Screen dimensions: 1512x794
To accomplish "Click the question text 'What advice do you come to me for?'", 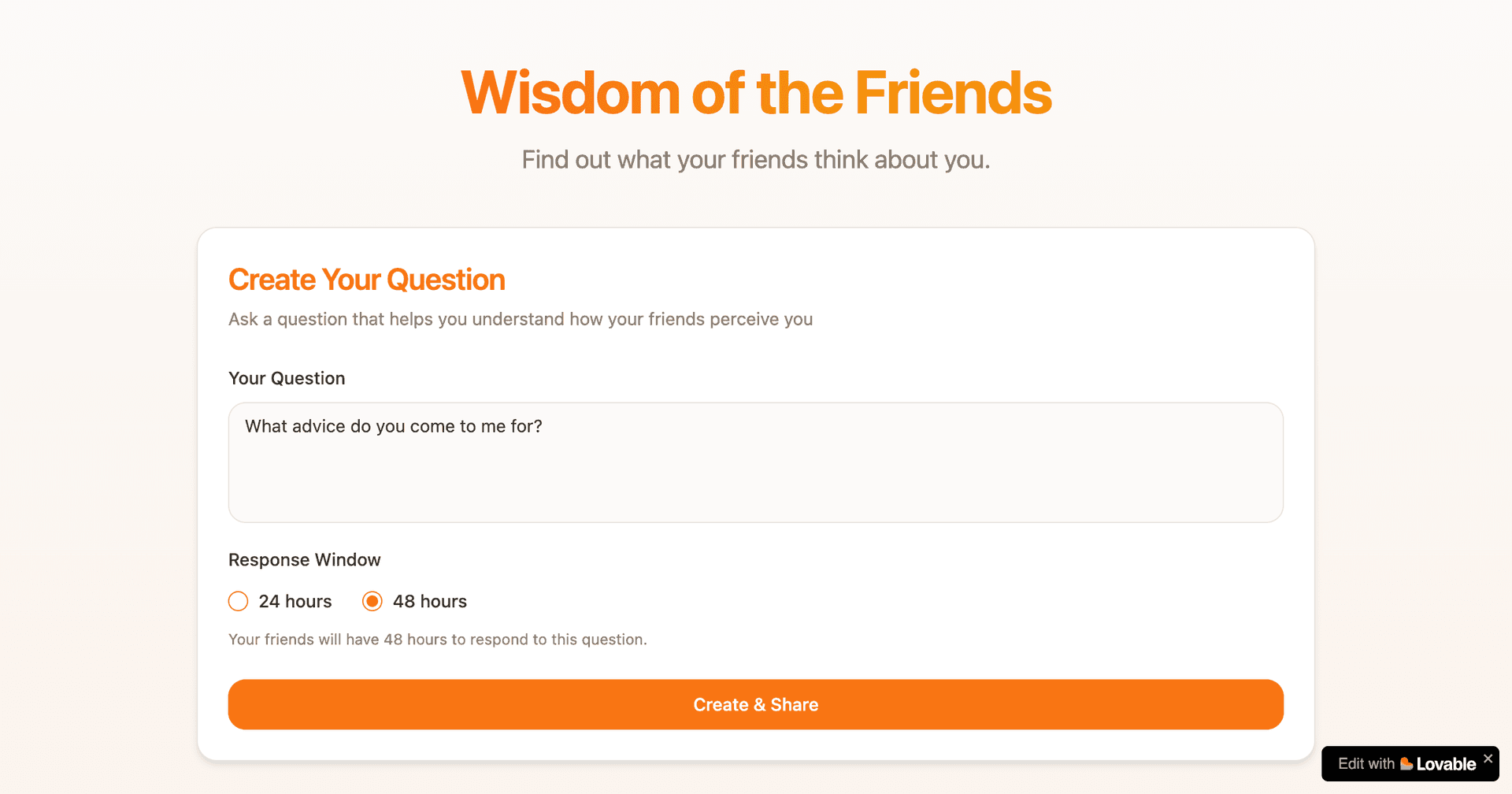I will (x=393, y=426).
